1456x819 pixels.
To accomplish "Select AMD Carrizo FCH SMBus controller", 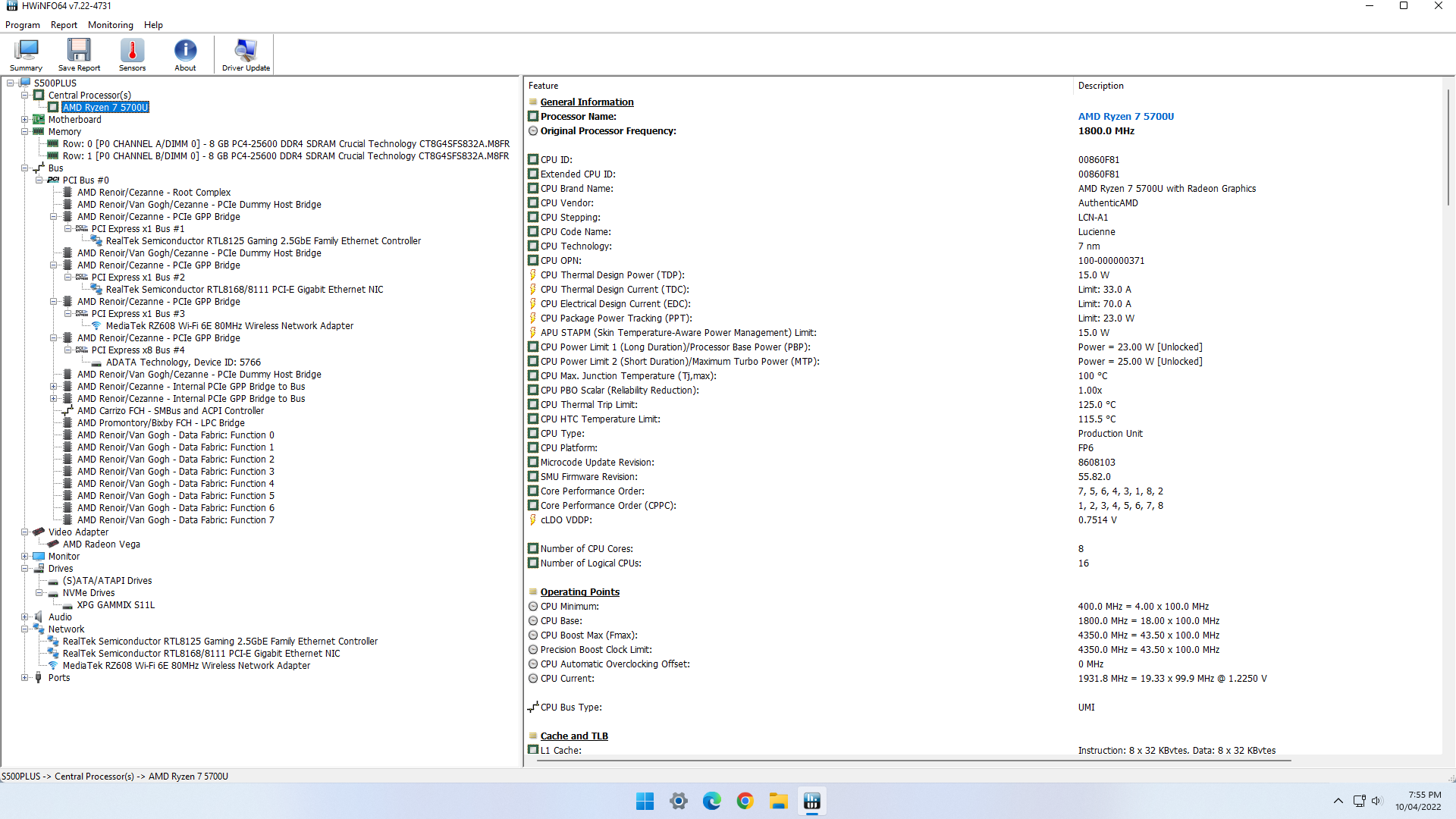I will pos(171,411).
